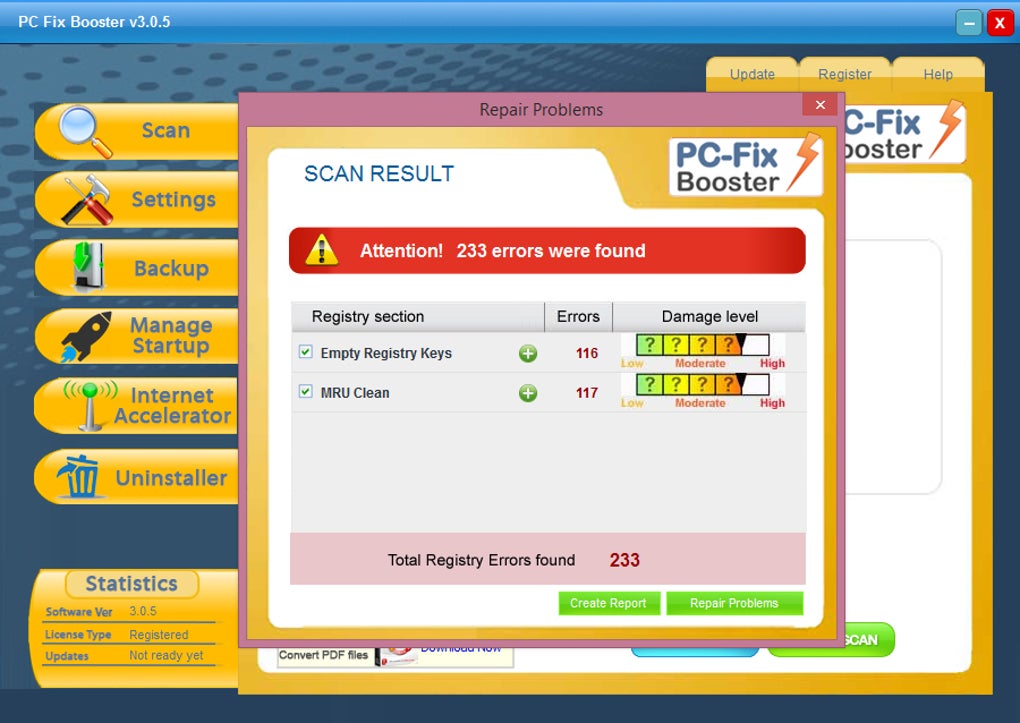Click the Statistics panel header
Screen dimensions: 1020x723
pyautogui.click(x=132, y=584)
